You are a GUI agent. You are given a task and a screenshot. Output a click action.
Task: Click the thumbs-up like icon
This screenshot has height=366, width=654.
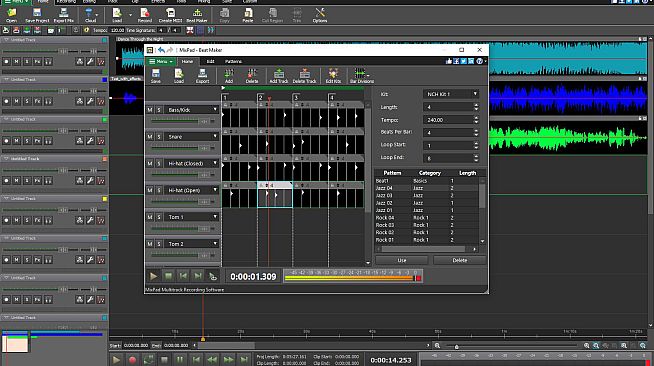449,61
